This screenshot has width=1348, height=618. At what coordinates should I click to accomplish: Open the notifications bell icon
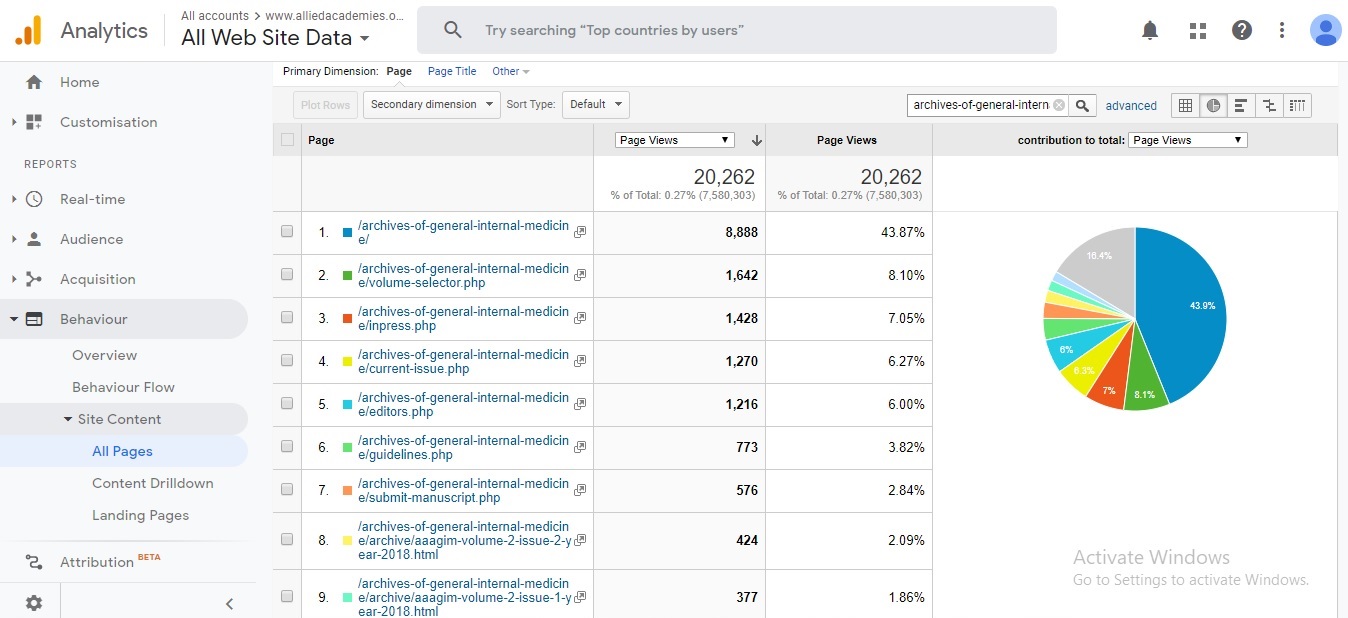pos(1150,30)
